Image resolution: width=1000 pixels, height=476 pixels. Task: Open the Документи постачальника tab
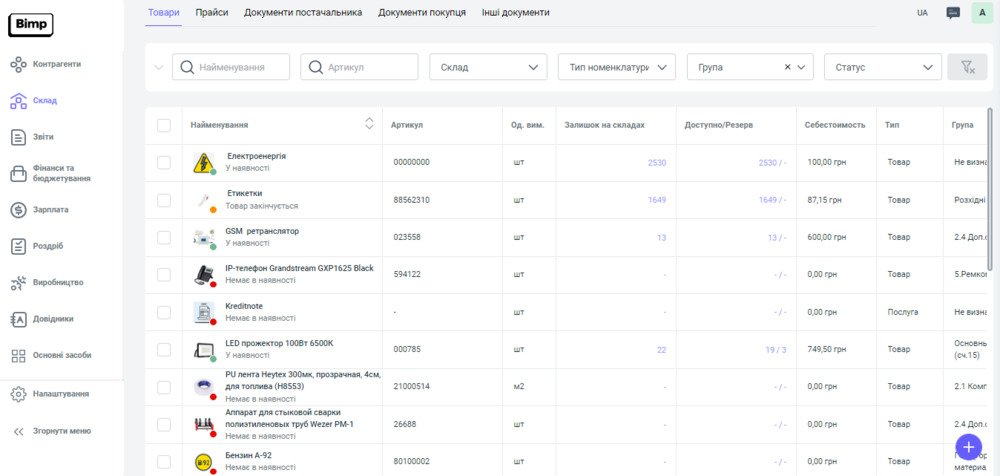click(303, 12)
